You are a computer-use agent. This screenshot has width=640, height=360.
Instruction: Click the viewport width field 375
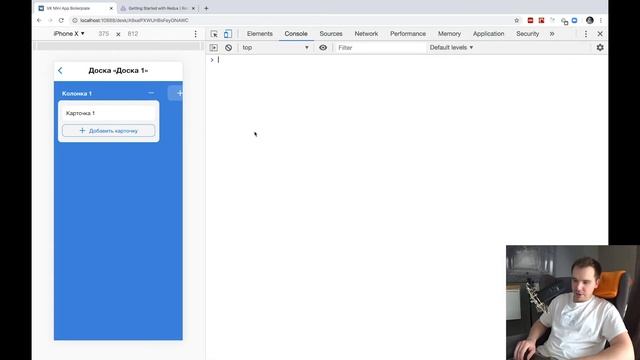(x=104, y=34)
